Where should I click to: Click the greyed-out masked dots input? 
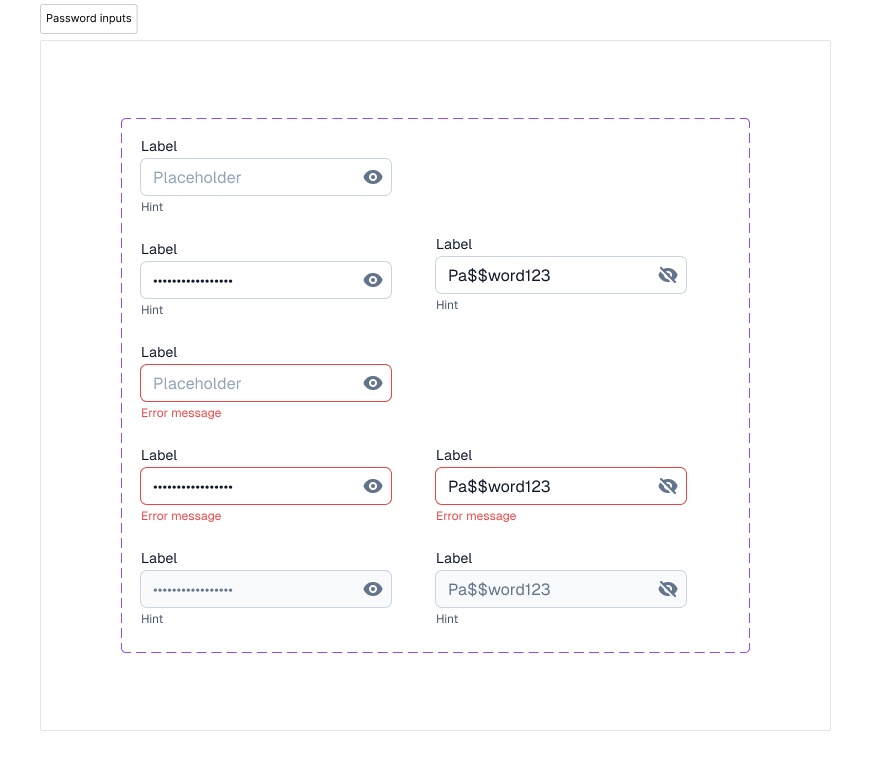266,589
